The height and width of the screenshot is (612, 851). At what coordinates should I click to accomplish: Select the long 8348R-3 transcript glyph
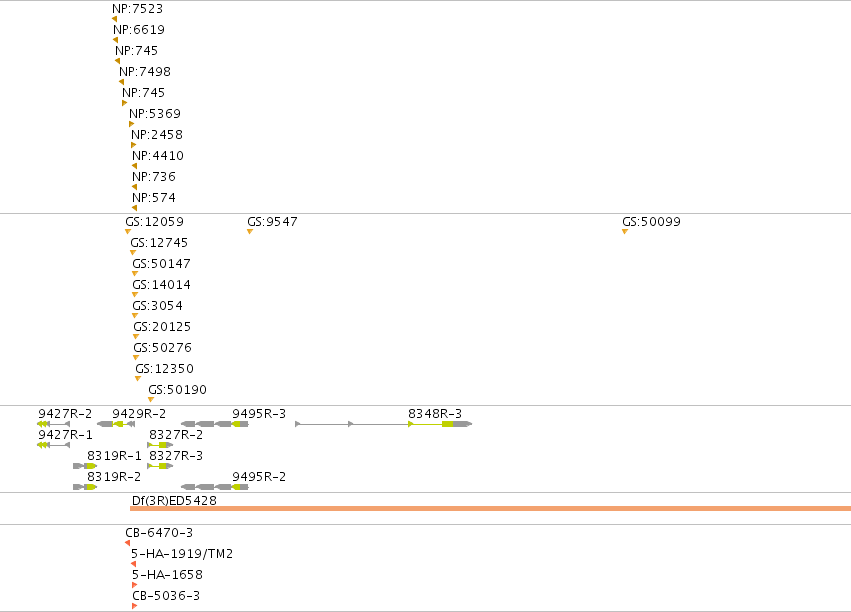tap(384, 424)
